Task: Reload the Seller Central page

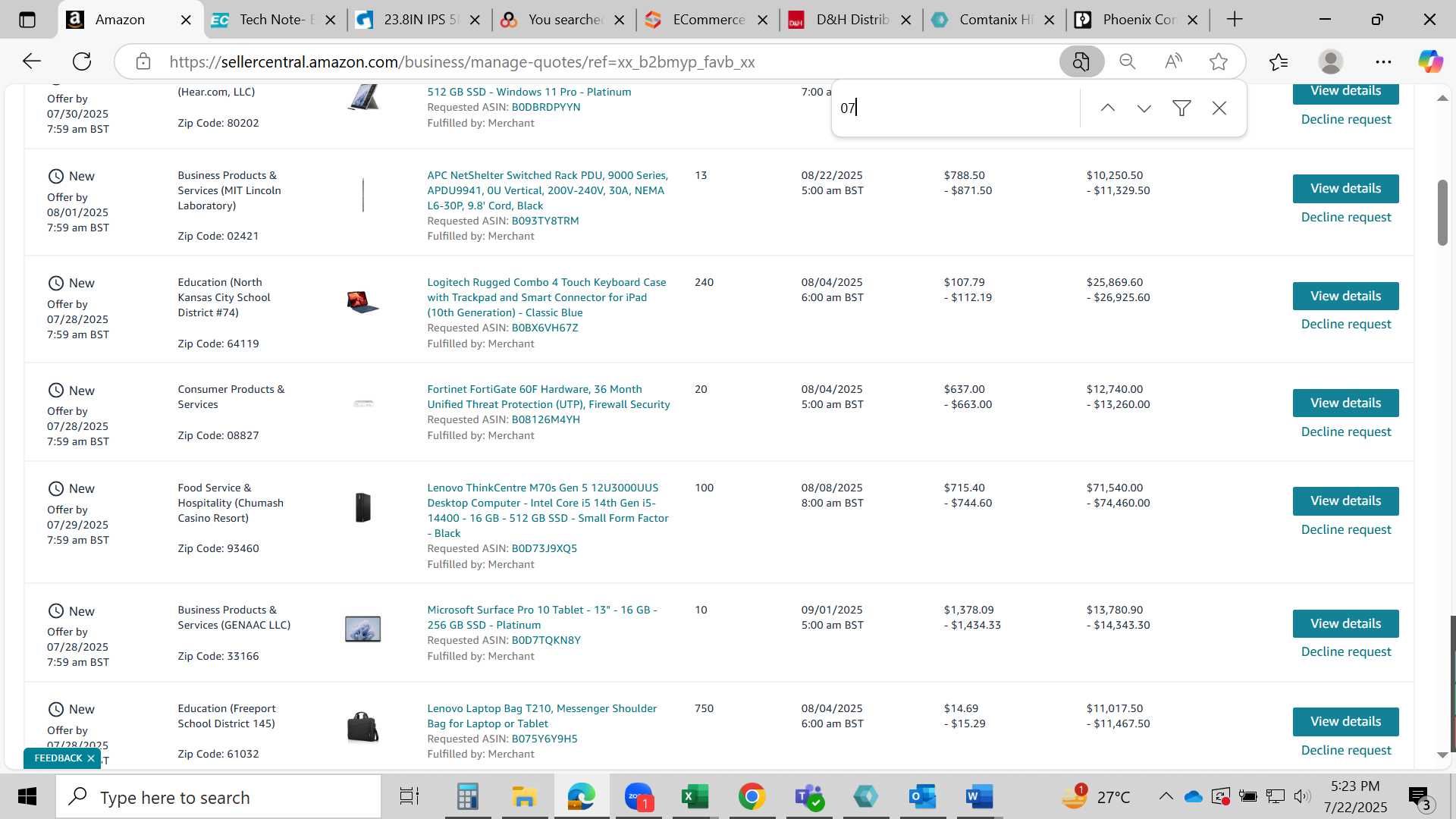Action: (82, 61)
